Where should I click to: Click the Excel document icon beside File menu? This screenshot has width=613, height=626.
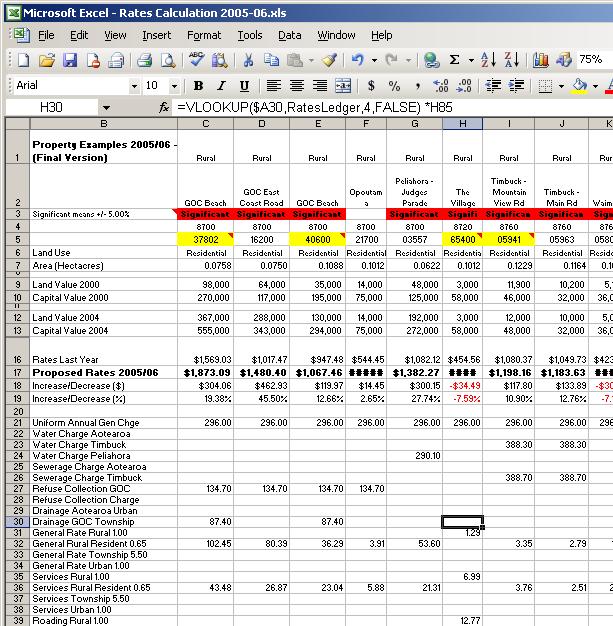(20, 35)
